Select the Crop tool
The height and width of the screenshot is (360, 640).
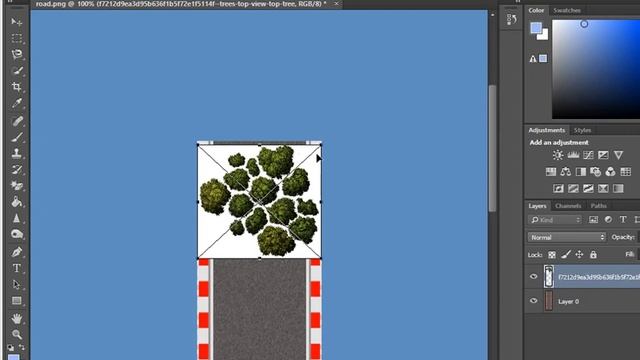16,87
